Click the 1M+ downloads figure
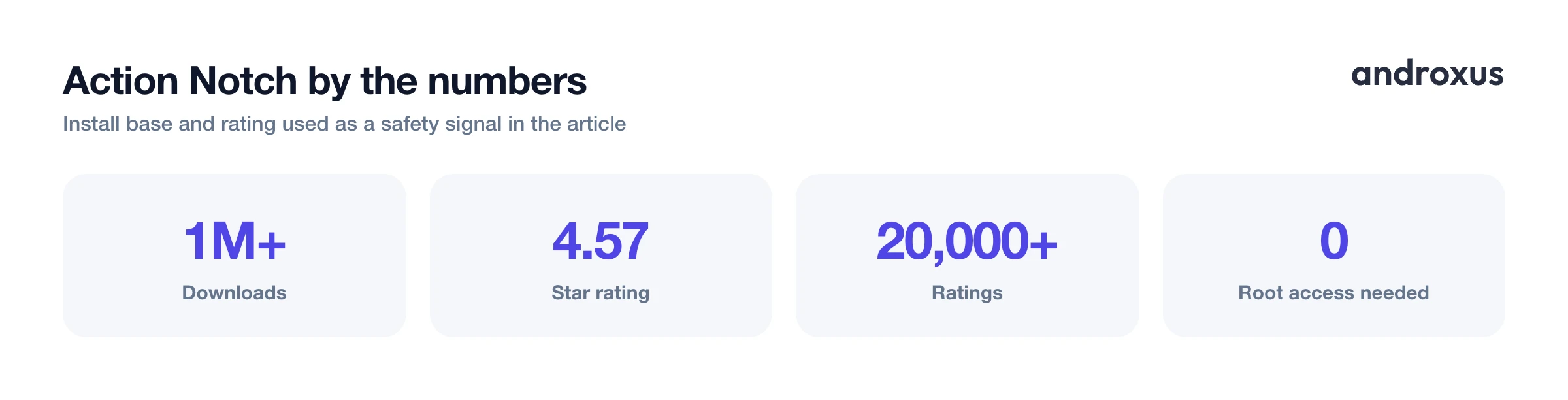The height and width of the screenshot is (400, 1568). [x=235, y=241]
